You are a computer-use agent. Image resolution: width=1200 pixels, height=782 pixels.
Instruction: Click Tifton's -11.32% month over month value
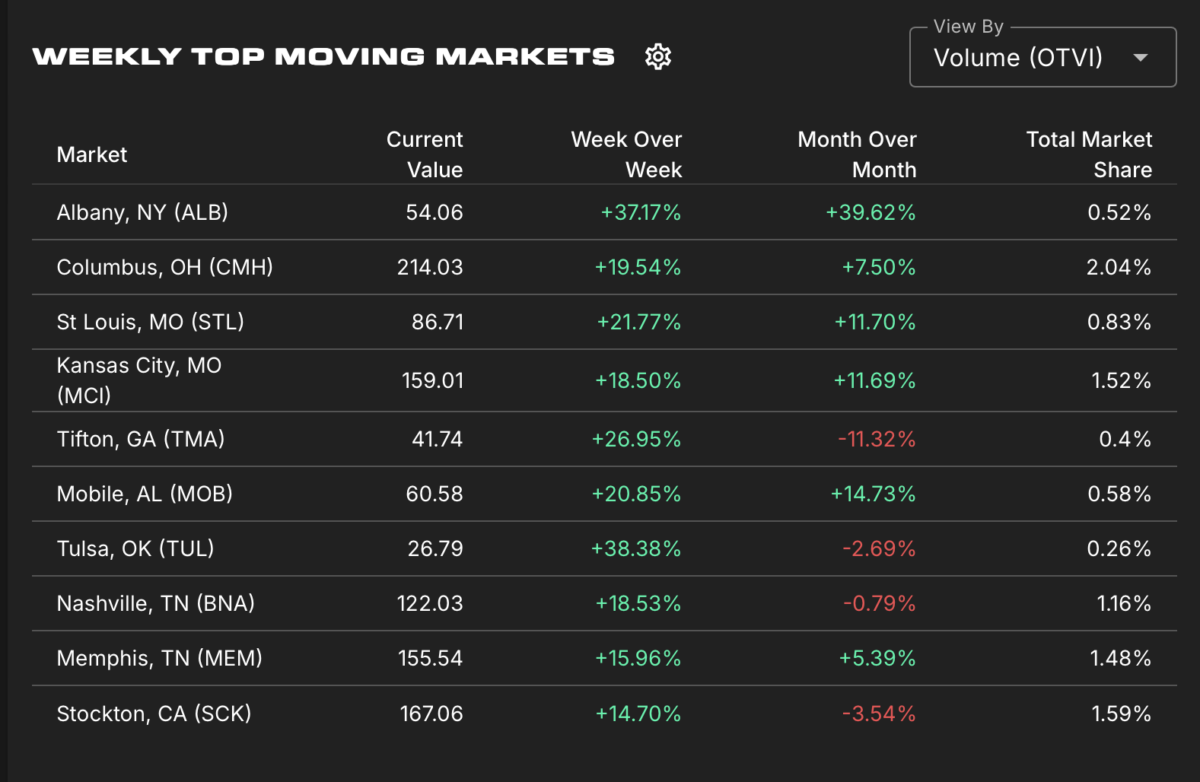[x=875, y=439]
